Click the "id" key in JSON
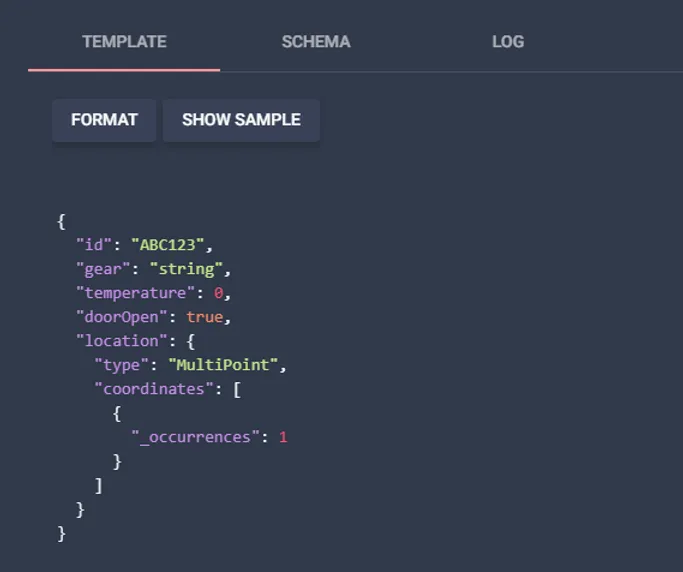 94,245
